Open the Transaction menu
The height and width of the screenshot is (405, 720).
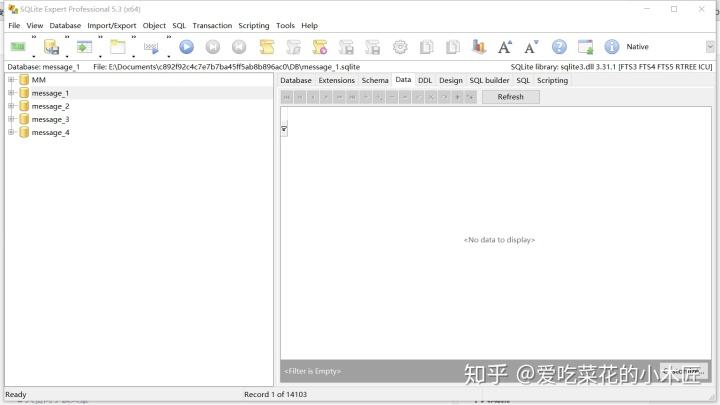[212, 26]
